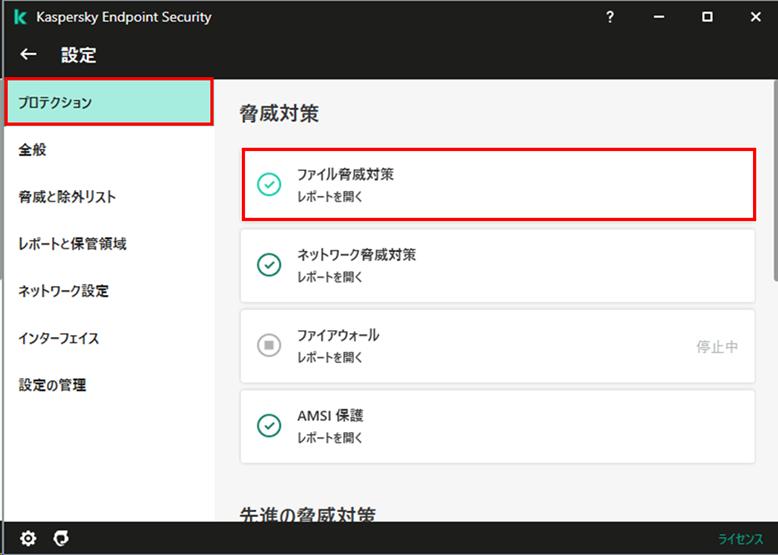Select ネットワーク設定 in the sidebar
The width and height of the screenshot is (778, 555).
coord(109,291)
